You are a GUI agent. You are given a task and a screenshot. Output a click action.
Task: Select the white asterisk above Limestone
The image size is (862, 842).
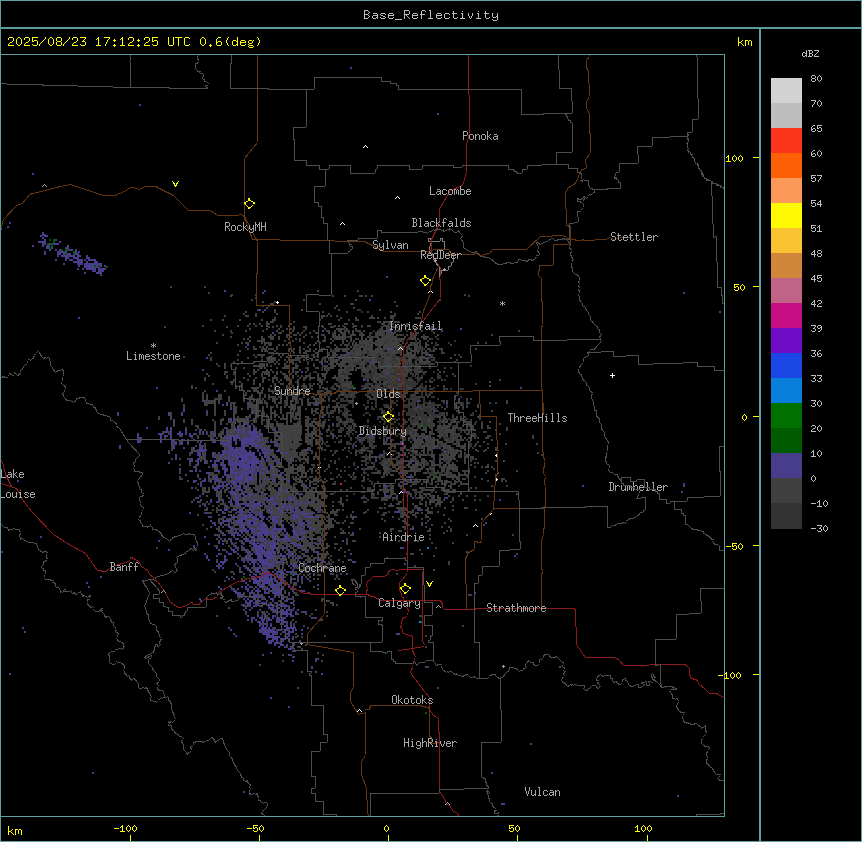point(153,346)
